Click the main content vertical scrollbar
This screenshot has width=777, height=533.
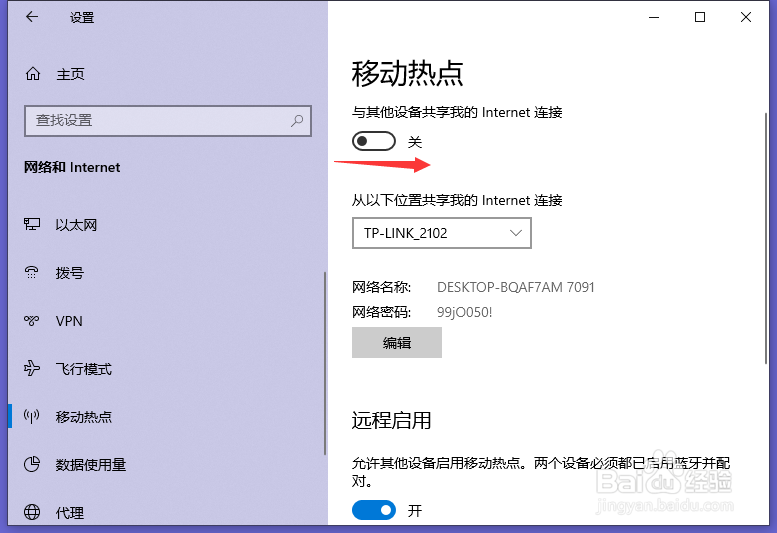[x=766, y=239]
